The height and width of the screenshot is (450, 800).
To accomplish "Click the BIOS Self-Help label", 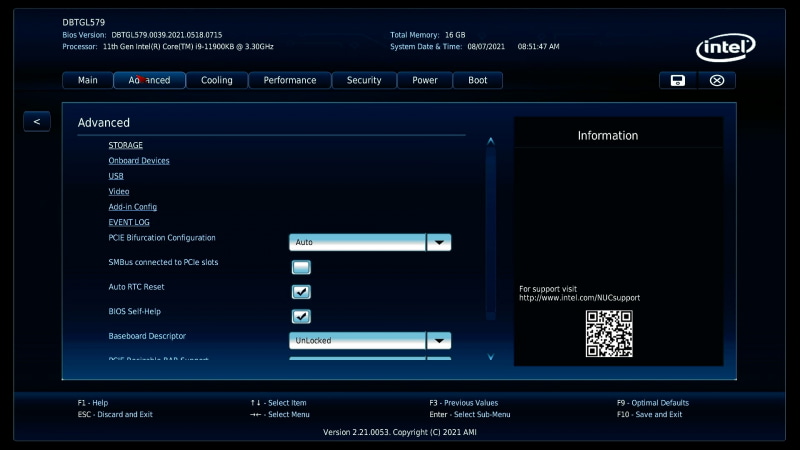I will pos(134,311).
